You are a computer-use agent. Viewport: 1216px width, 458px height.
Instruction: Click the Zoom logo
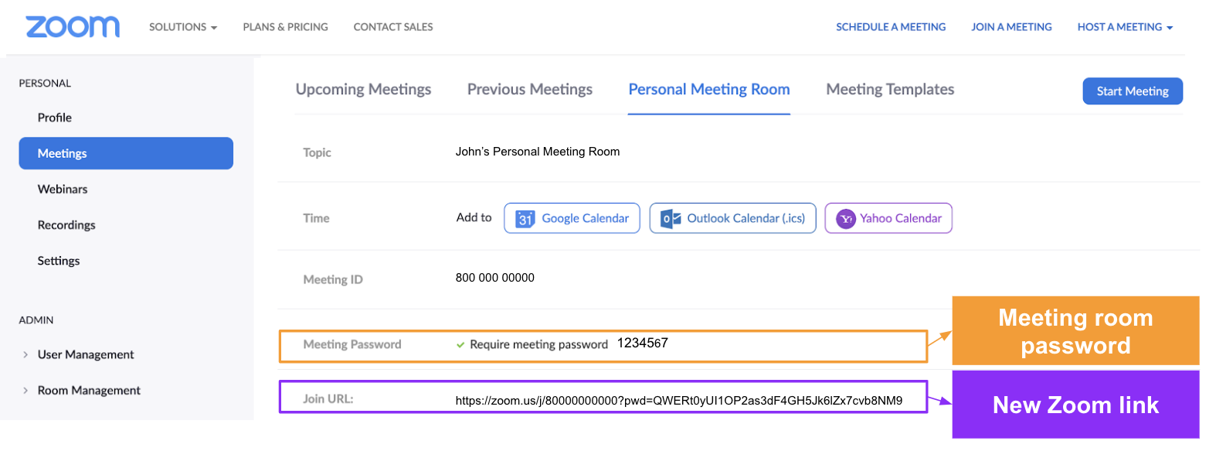(x=72, y=27)
